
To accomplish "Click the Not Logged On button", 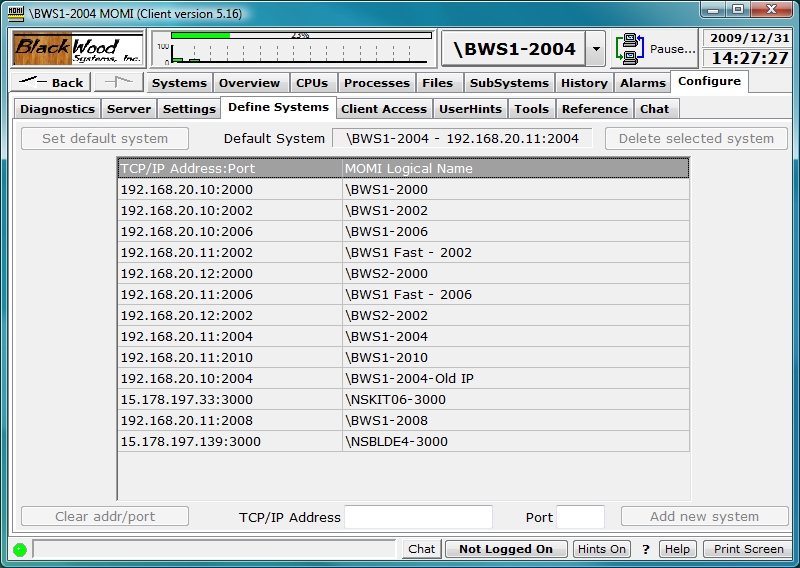I will [506, 549].
